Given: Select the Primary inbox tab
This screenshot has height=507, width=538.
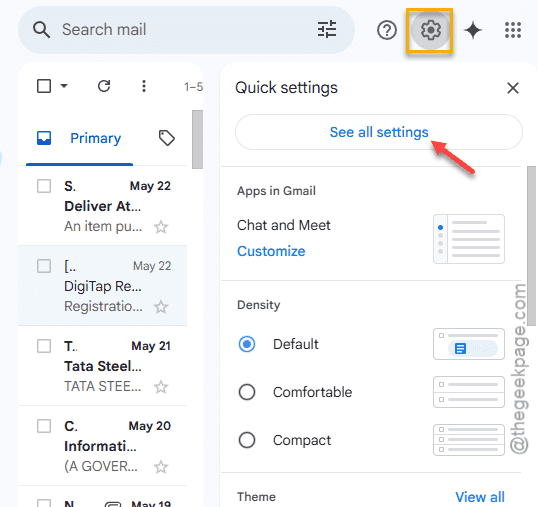Looking at the screenshot, I should 79,138.
